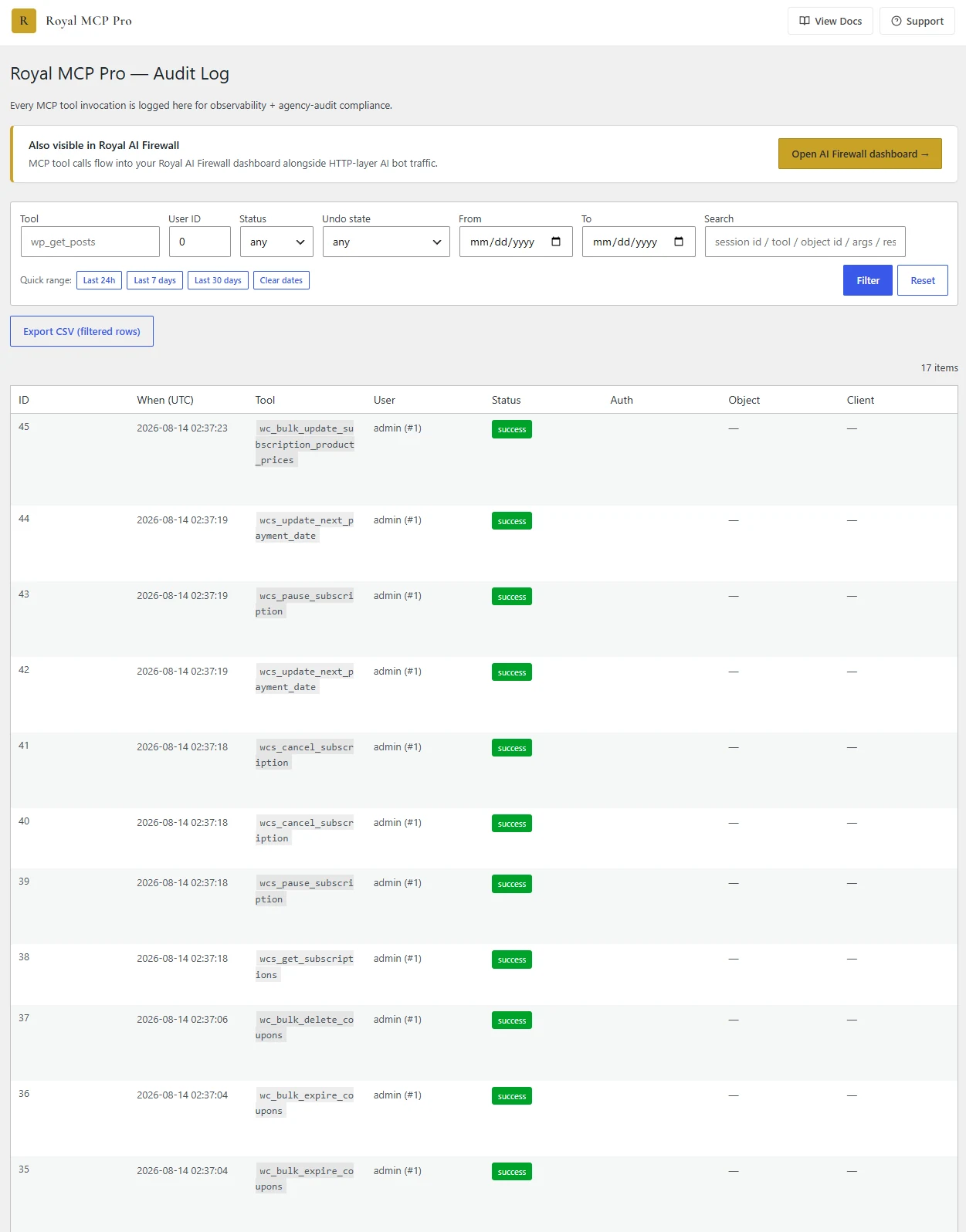Apply filters with the Filter button
Image resolution: width=966 pixels, height=1232 pixels.
[x=868, y=280]
